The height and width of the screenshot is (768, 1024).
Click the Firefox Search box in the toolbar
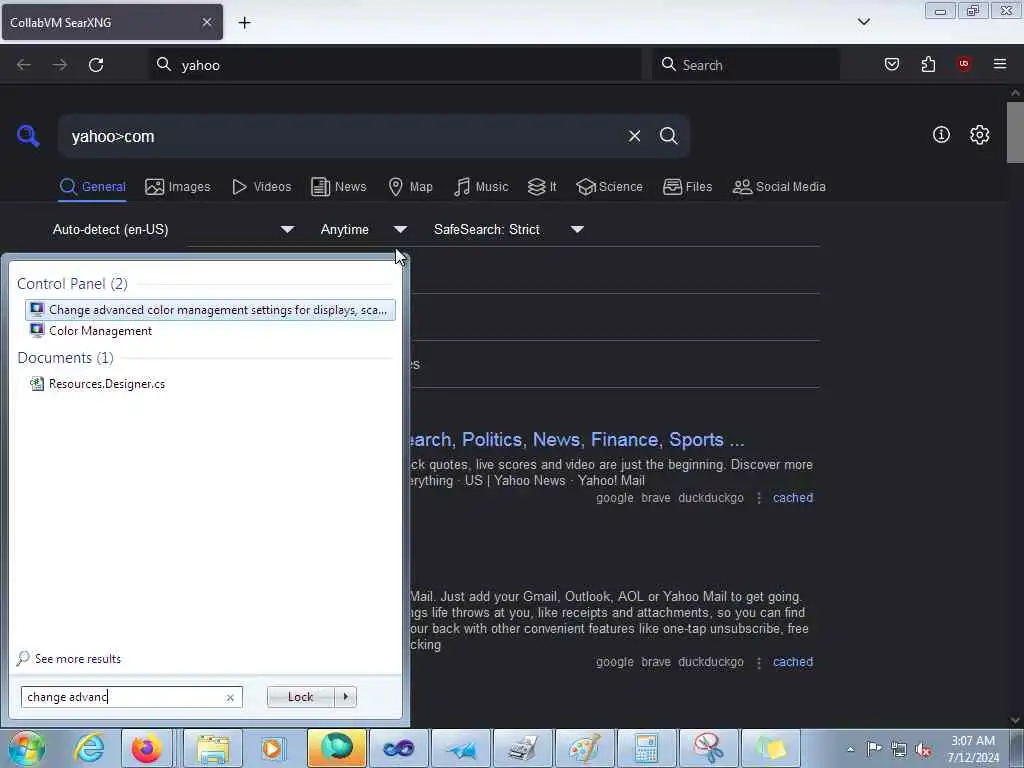point(746,65)
